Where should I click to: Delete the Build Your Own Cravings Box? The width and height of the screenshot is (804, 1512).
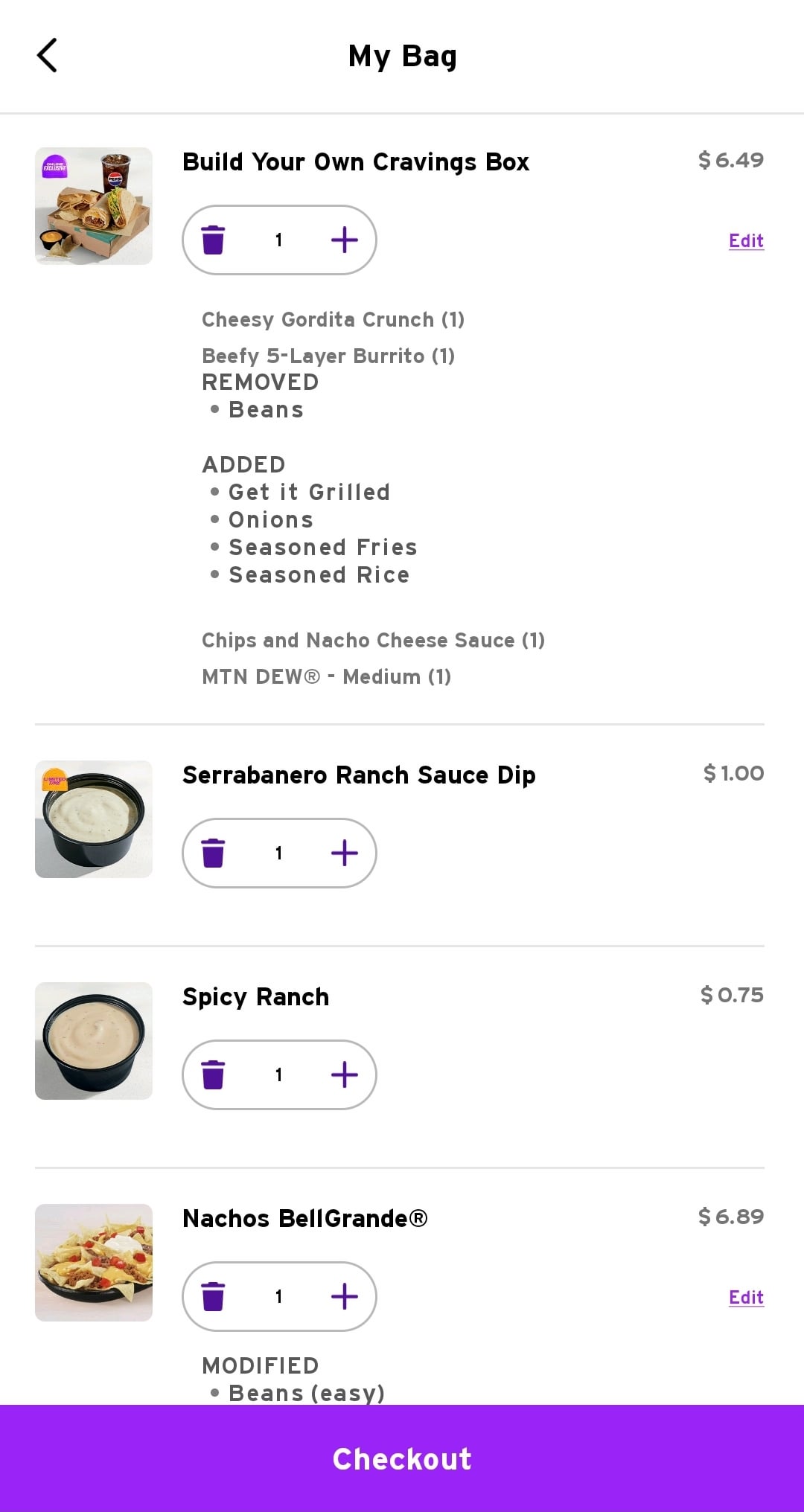(213, 240)
